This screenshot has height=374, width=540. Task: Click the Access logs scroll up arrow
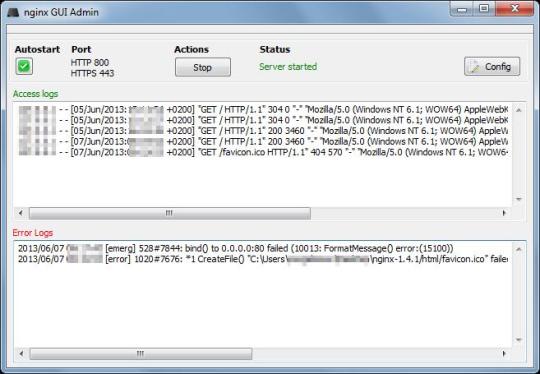(519, 110)
